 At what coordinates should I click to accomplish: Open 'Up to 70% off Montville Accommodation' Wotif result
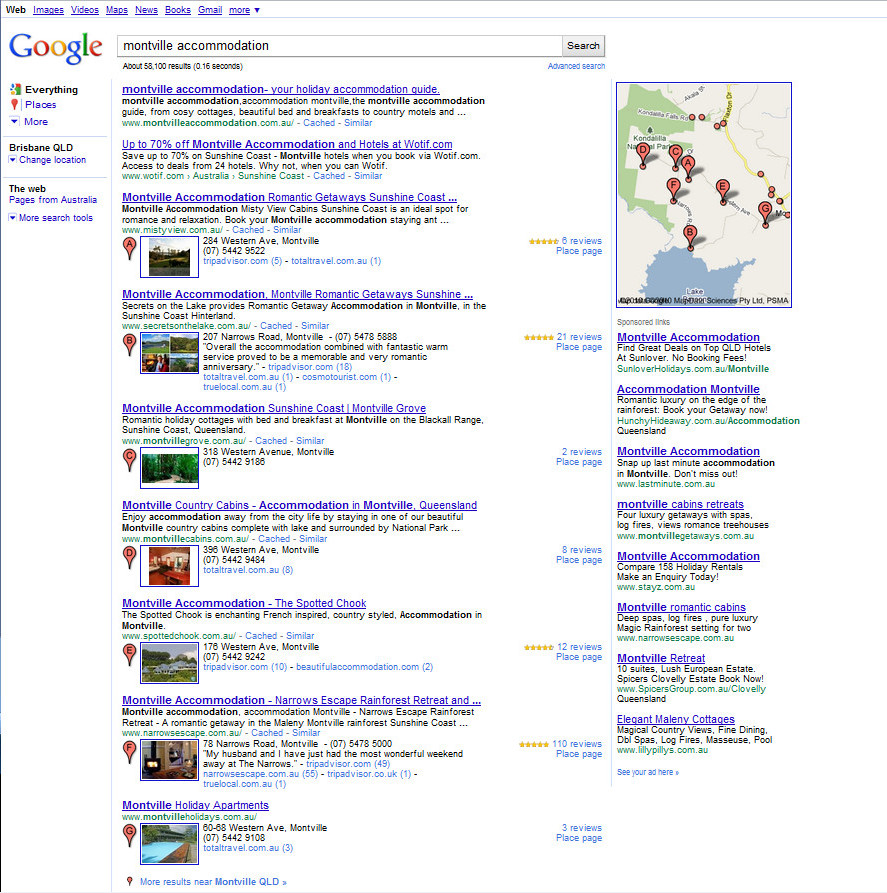pyautogui.click(x=287, y=144)
